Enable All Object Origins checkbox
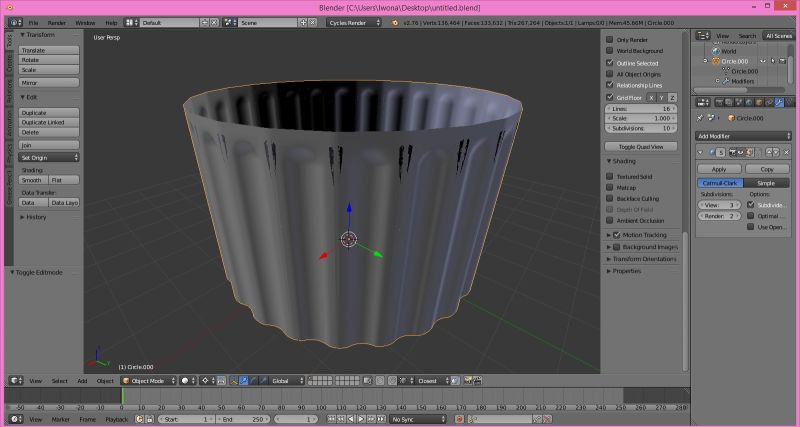 pos(610,74)
